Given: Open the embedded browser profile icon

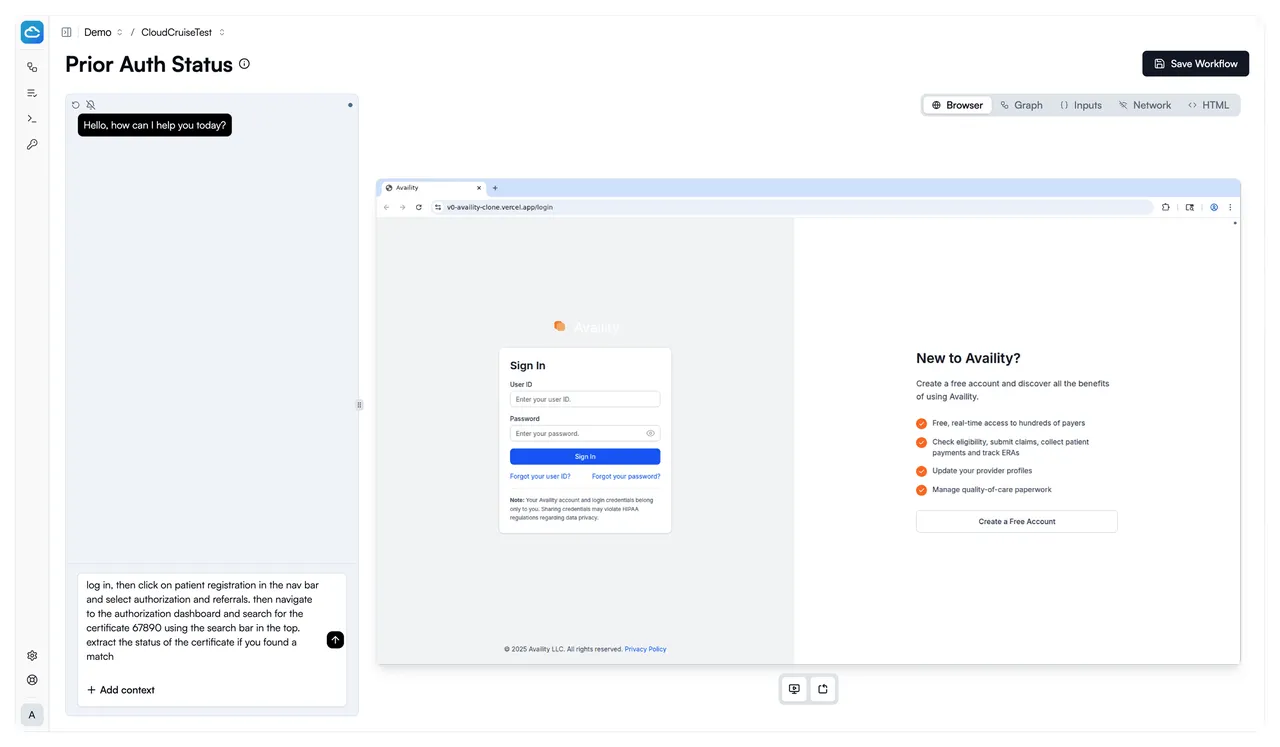Looking at the screenshot, I should (x=1214, y=207).
